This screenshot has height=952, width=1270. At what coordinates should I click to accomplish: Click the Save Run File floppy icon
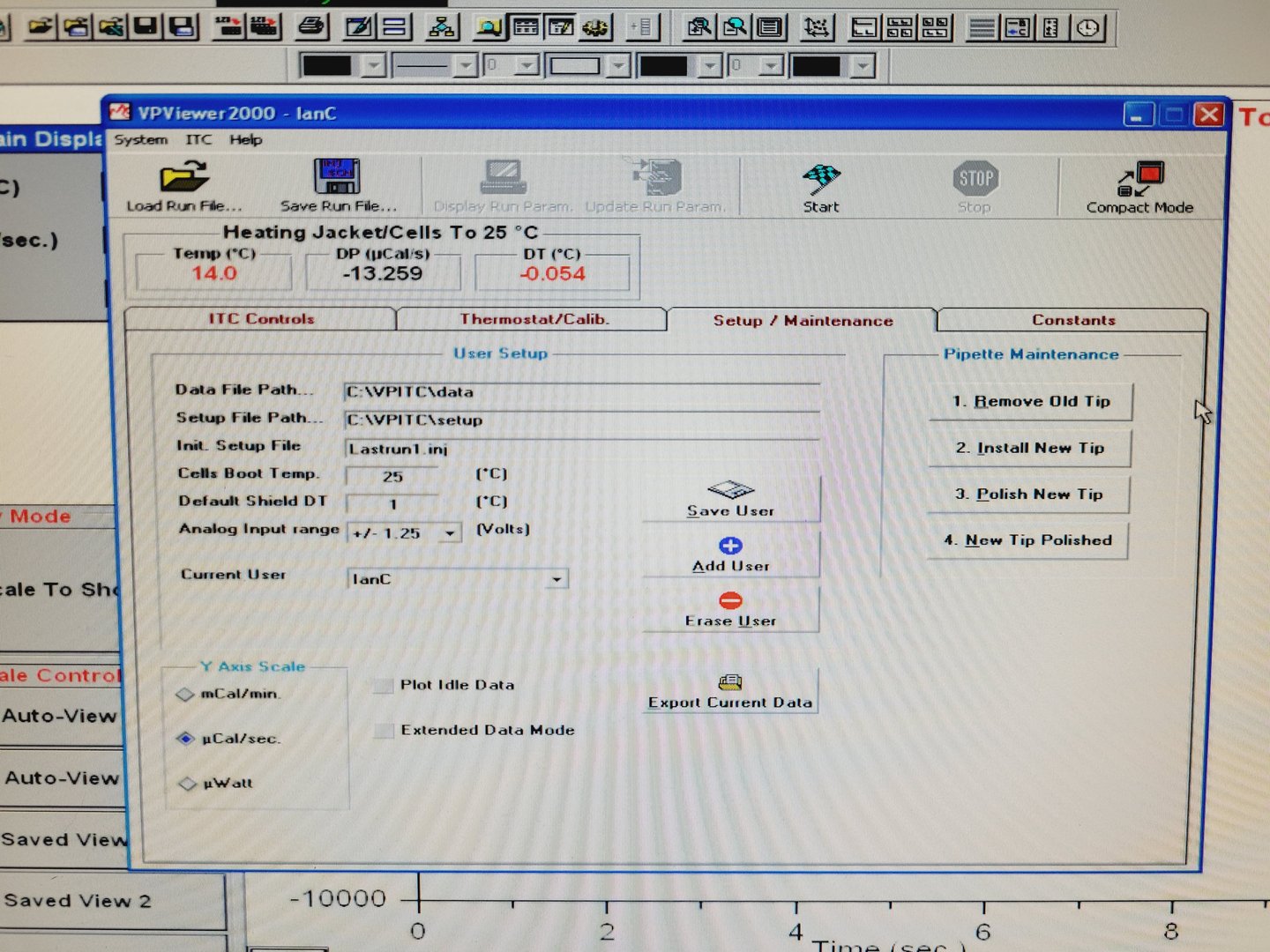pyautogui.click(x=337, y=176)
